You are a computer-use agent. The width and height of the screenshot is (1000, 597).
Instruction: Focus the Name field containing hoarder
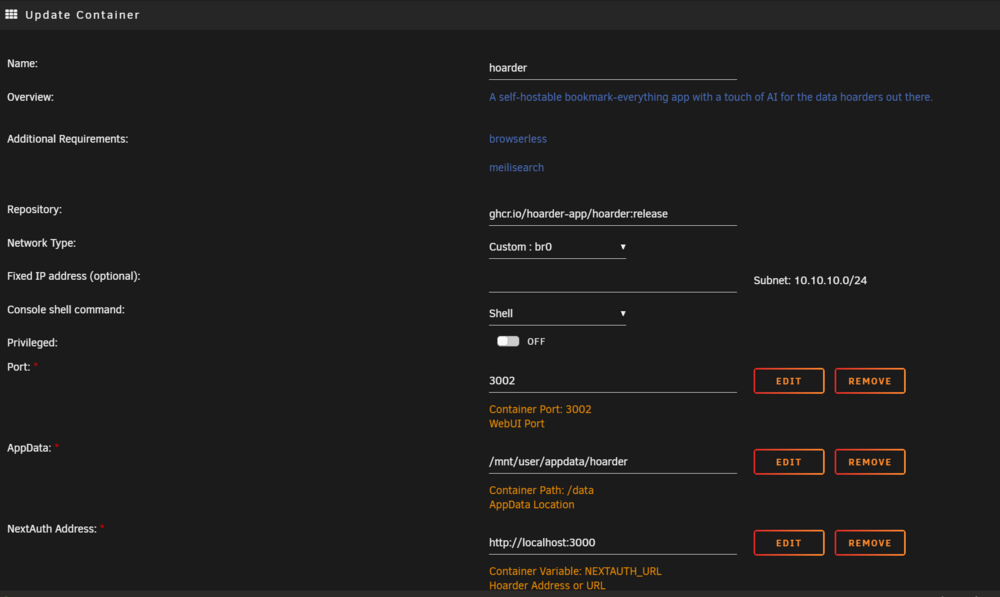612,68
